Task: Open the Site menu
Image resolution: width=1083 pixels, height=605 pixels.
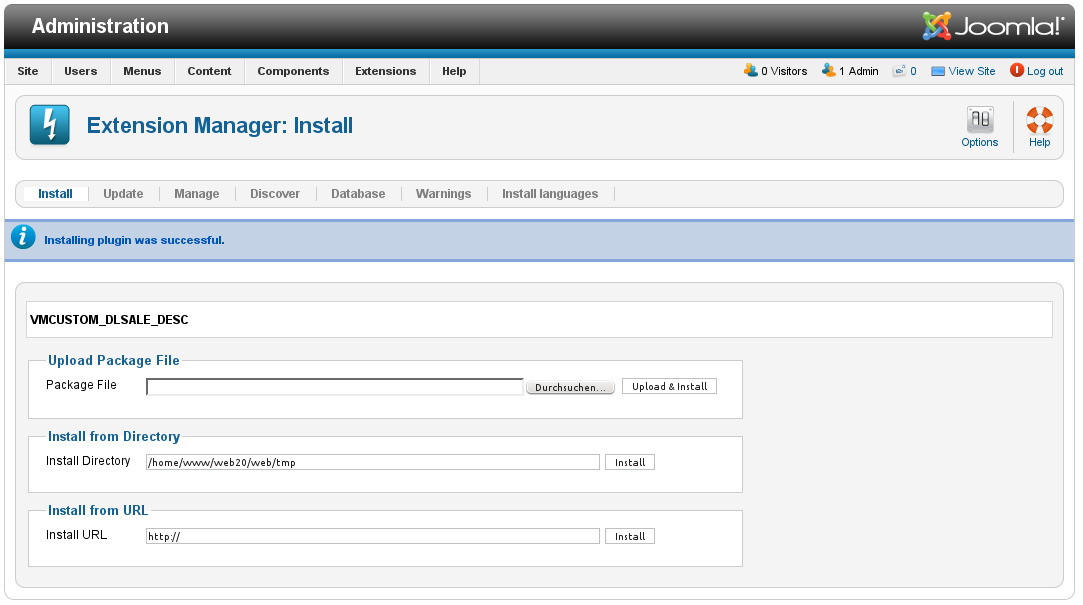Action: pos(28,71)
